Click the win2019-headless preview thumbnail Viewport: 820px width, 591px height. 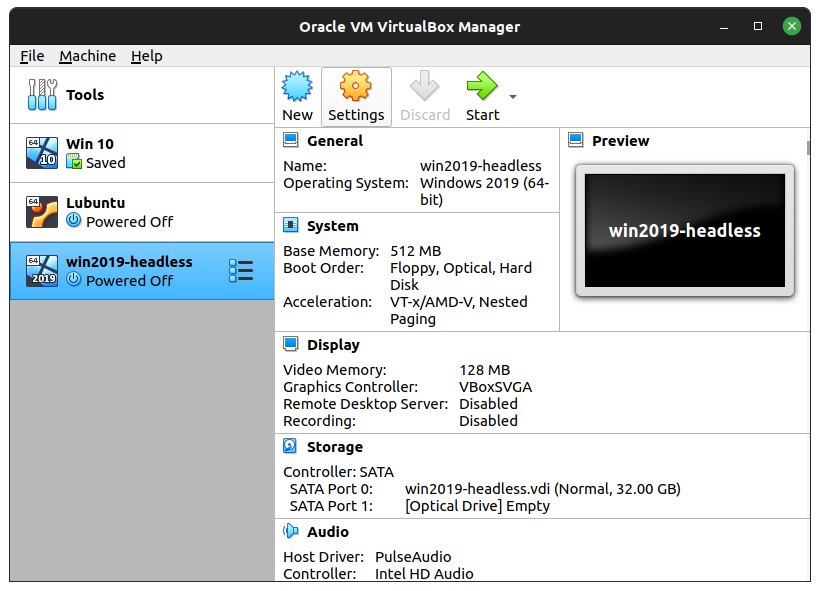tap(685, 231)
